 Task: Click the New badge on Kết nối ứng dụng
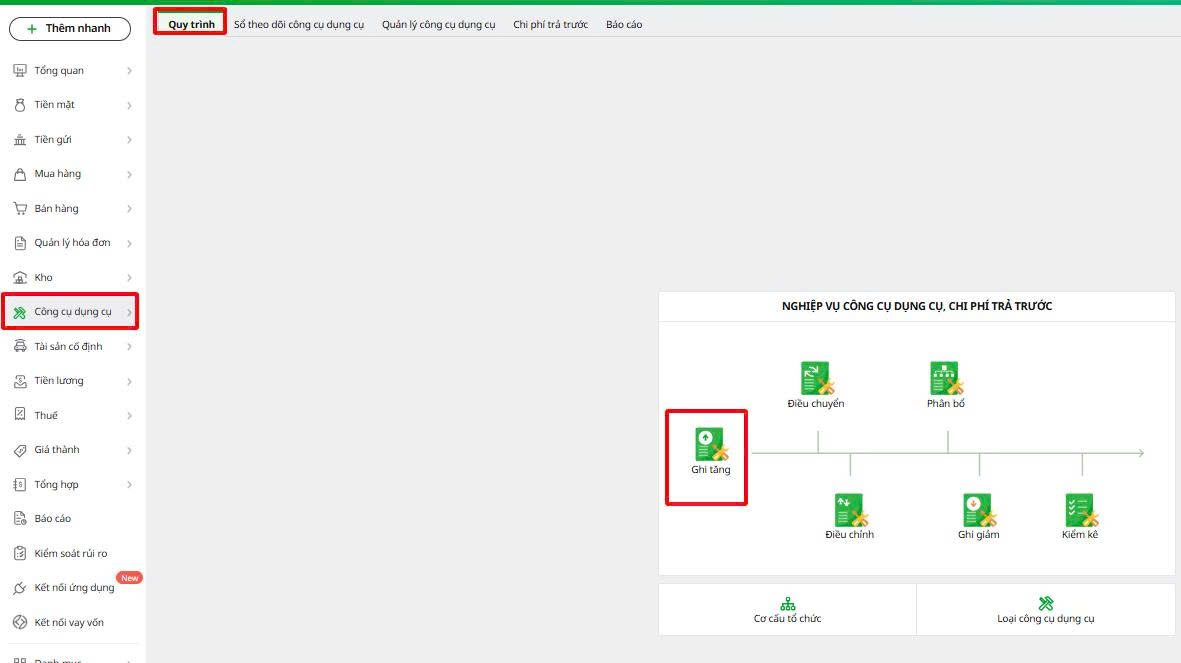(x=130, y=578)
